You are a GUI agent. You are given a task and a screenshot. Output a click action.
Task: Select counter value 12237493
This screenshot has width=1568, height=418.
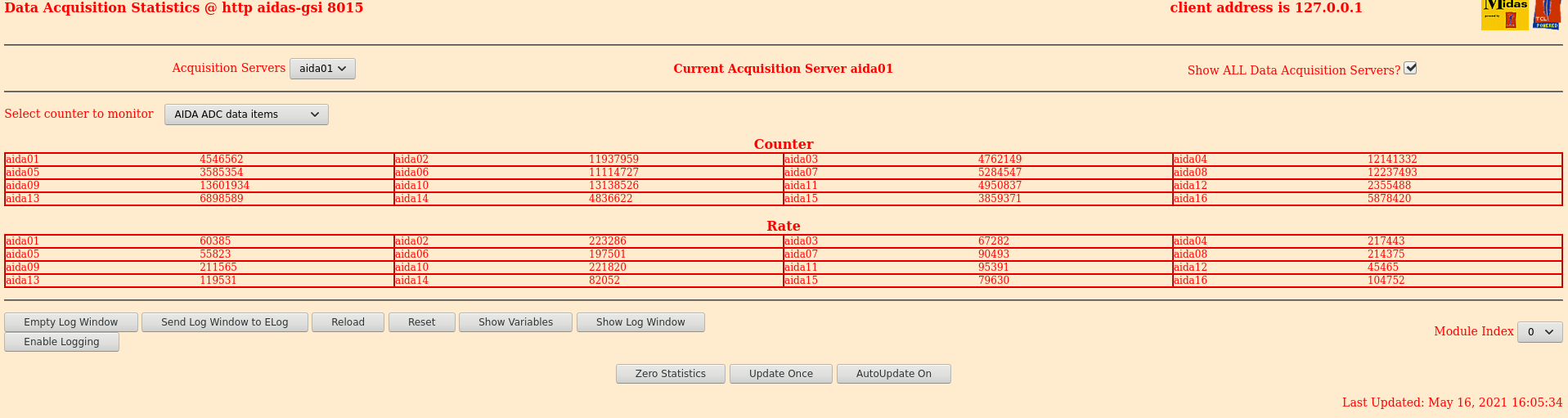(1392, 173)
